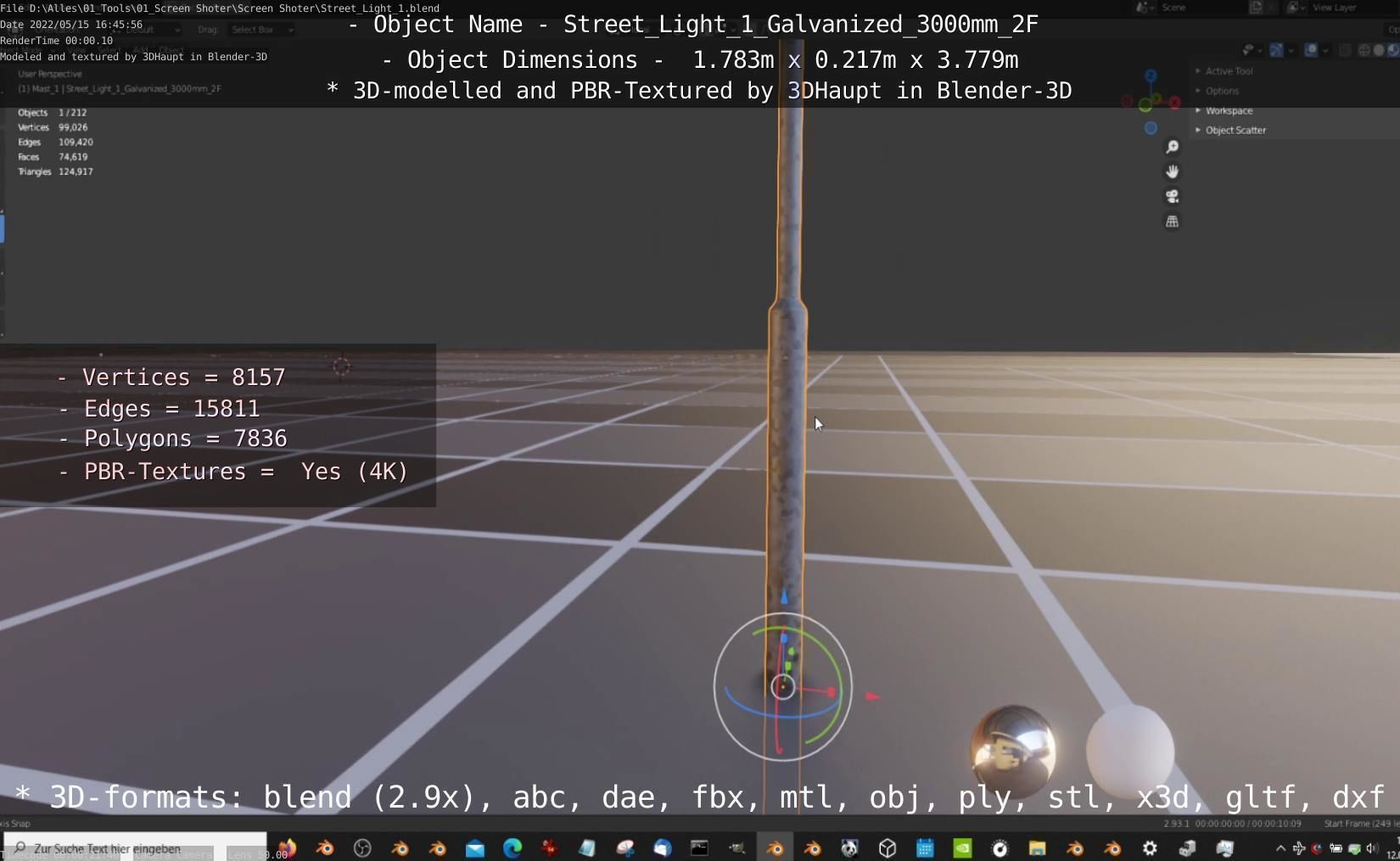Click the Edges 109,420 statistic

[x=55, y=143]
